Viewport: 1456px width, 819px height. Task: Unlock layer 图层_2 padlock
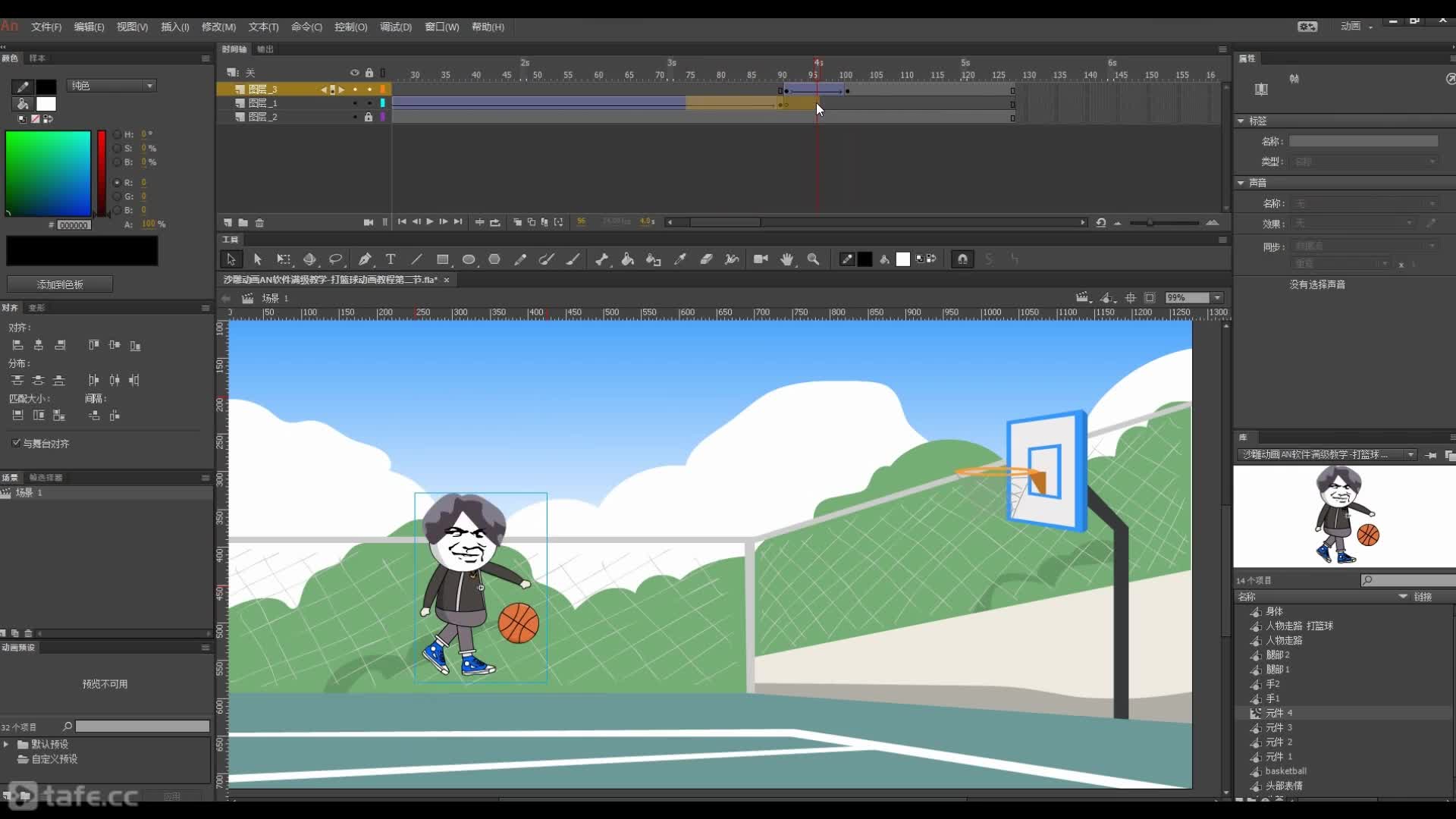[x=369, y=117]
